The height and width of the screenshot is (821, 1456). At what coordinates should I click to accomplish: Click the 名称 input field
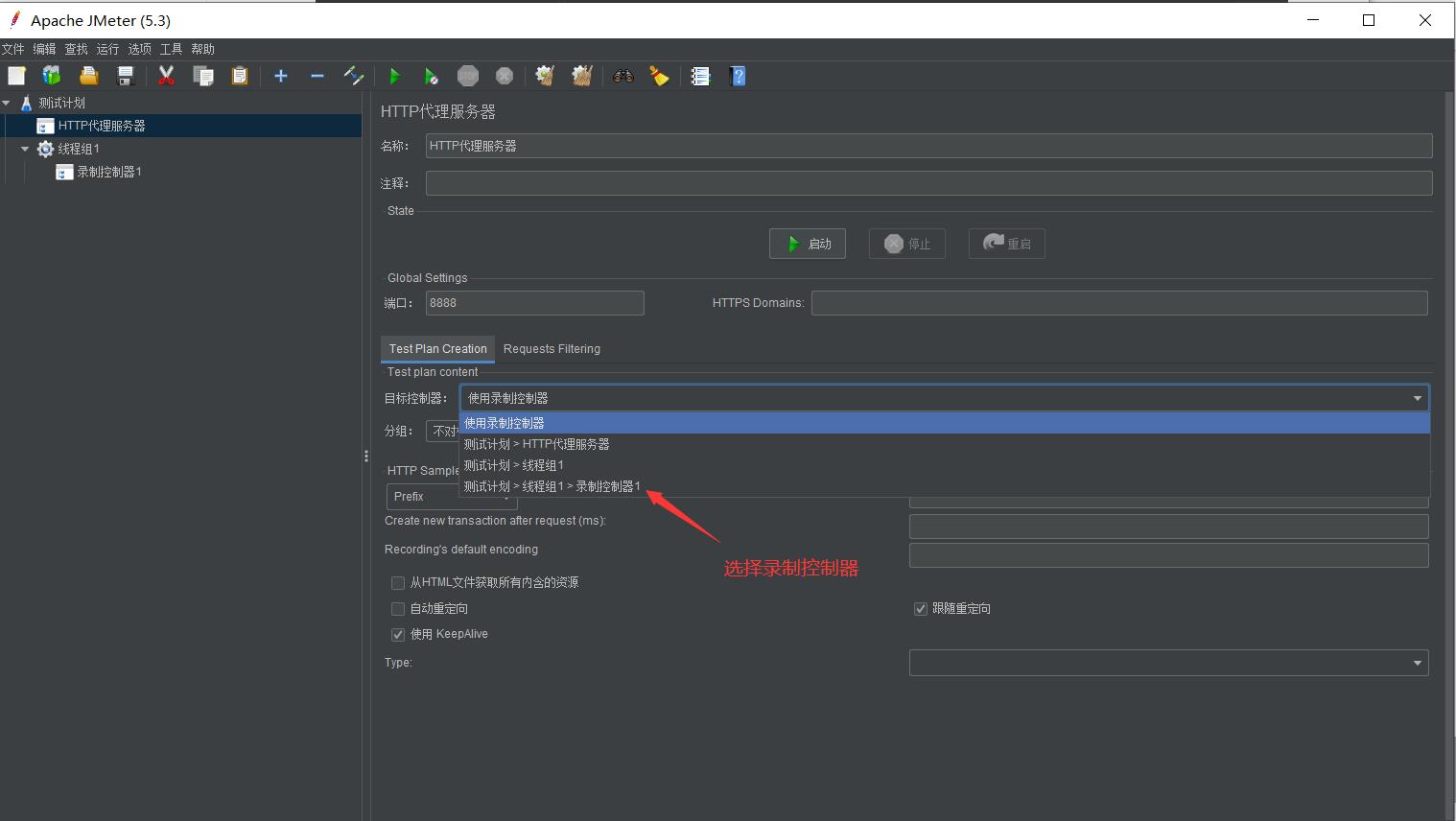pos(928,146)
